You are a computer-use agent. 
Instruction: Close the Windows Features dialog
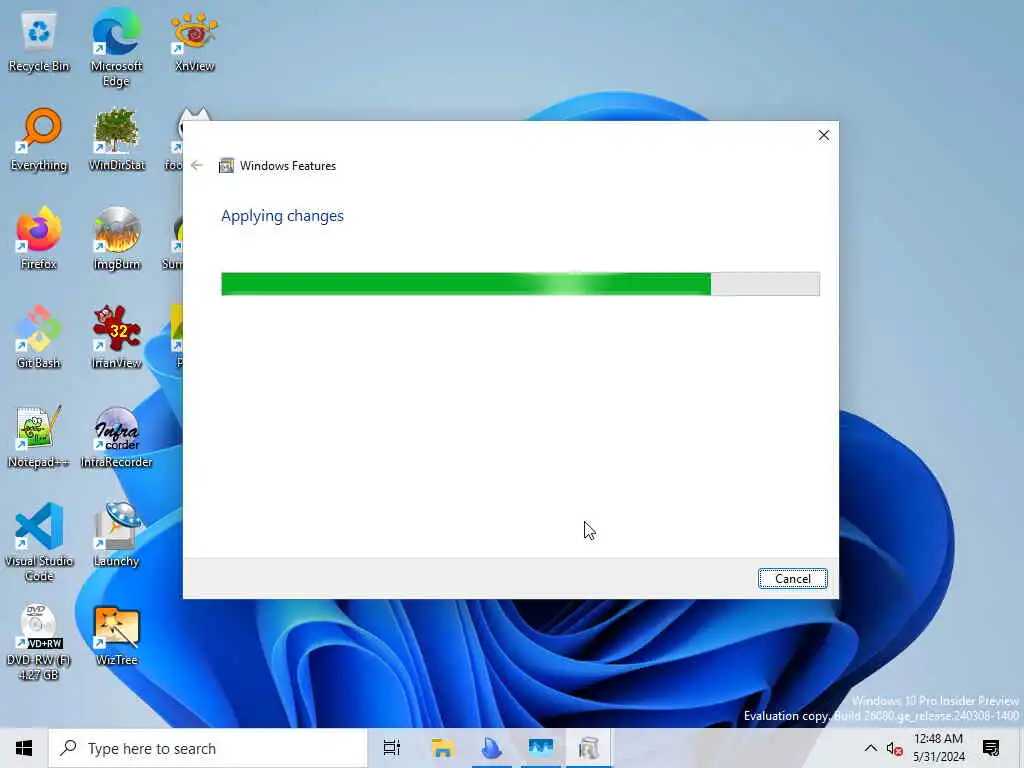click(824, 135)
